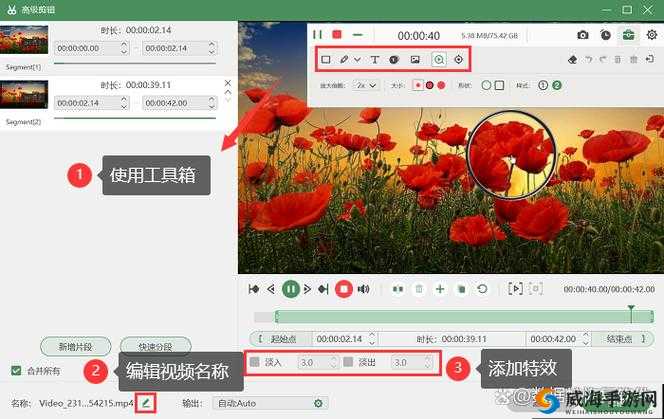Click 新增片段 add segment button
Image resolution: width=664 pixels, height=419 pixels.
point(75,347)
